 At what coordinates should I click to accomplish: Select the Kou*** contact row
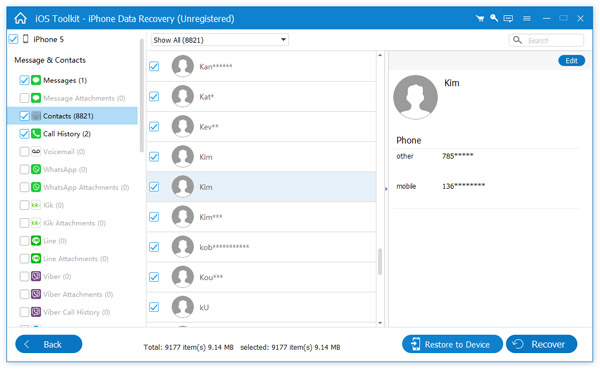pos(261,277)
